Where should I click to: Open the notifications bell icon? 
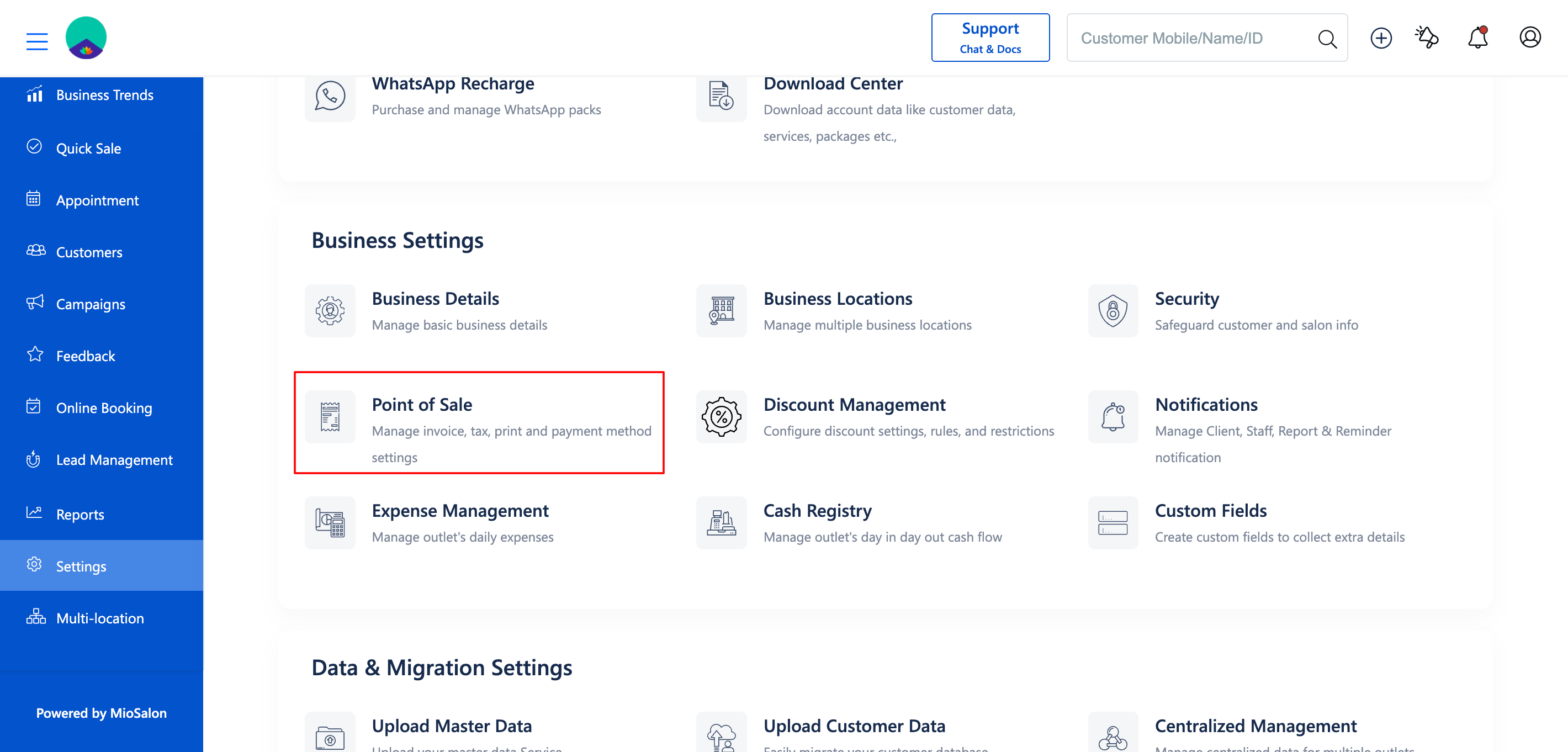(1477, 38)
